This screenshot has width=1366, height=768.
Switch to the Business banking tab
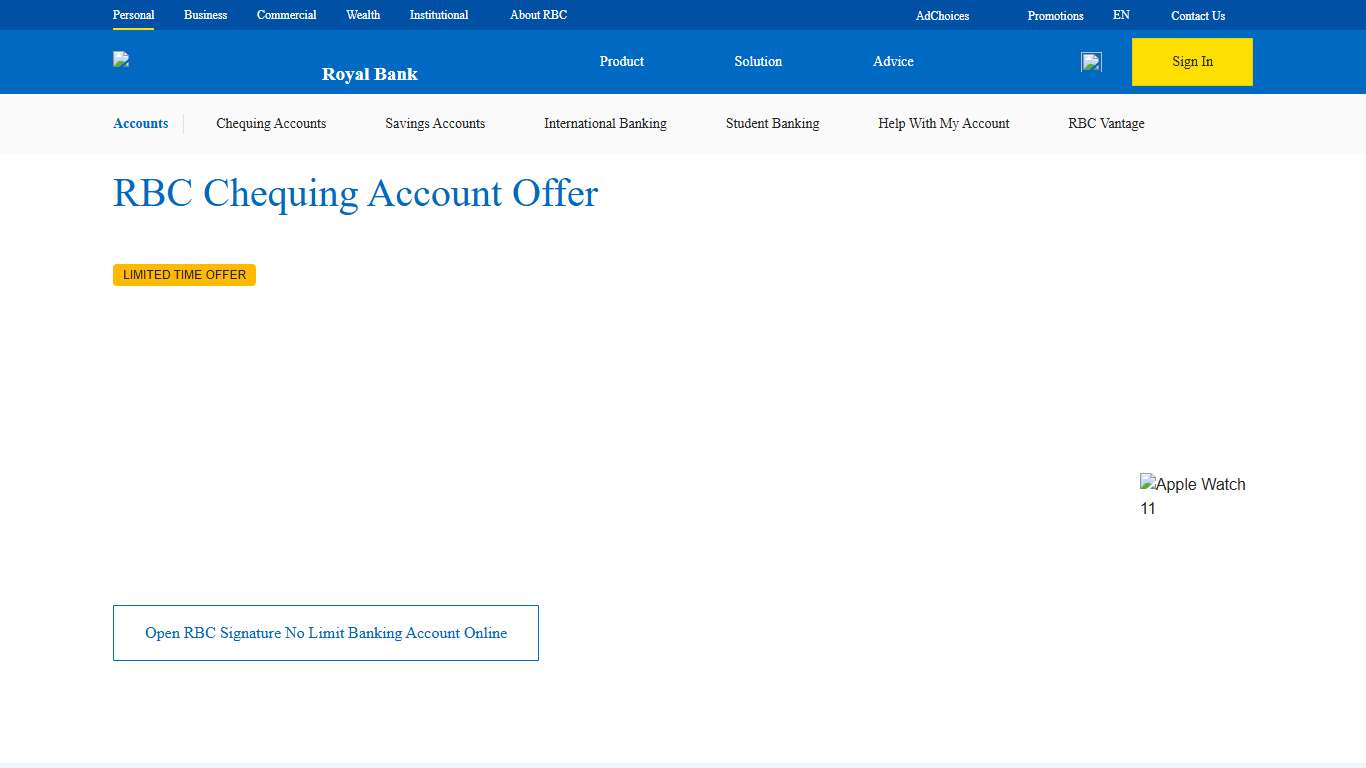click(205, 15)
